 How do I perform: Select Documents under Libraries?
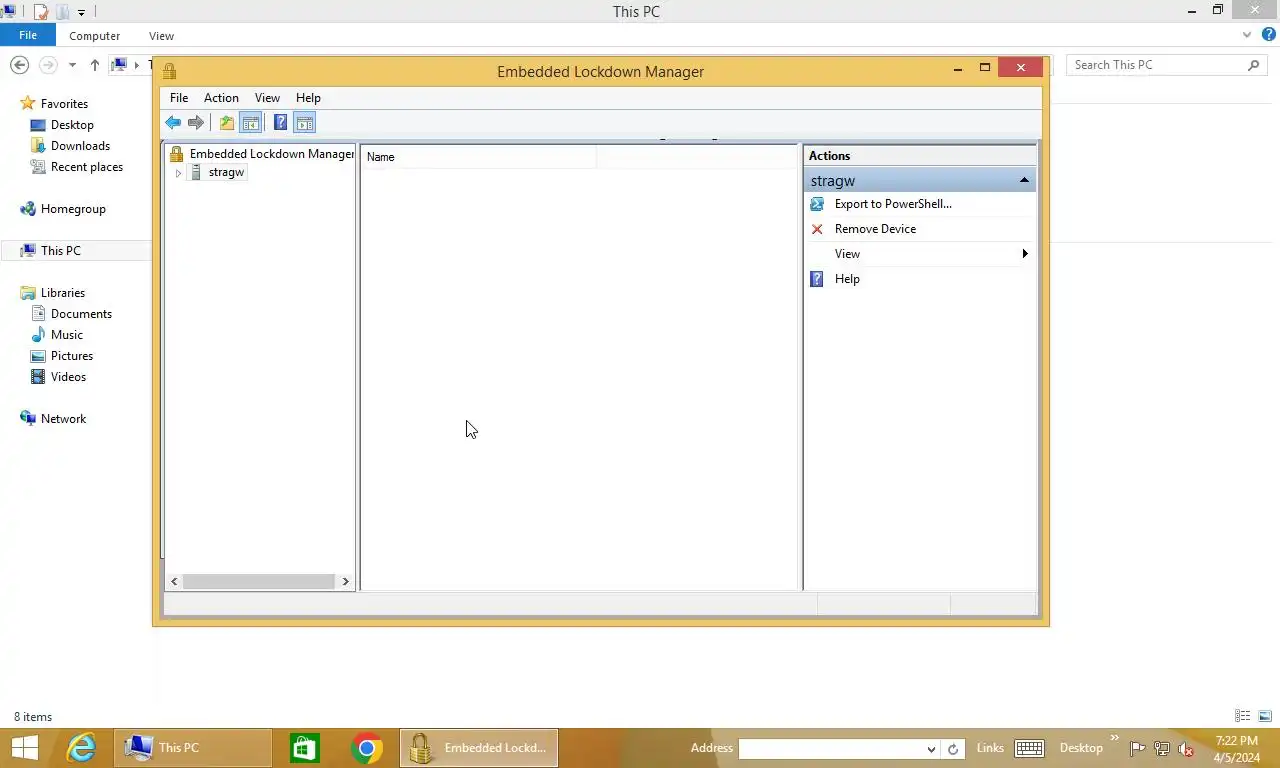pyautogui.click(x=81, y=314)
